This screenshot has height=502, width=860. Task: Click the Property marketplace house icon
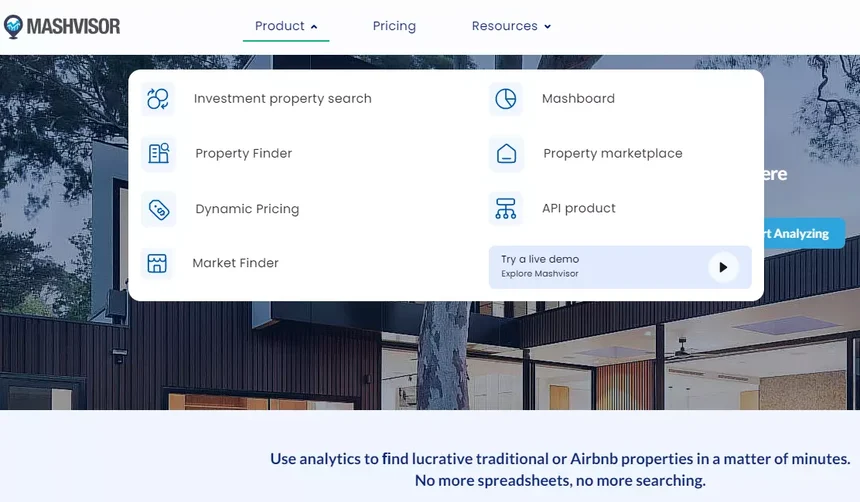[x=506, y=154]
